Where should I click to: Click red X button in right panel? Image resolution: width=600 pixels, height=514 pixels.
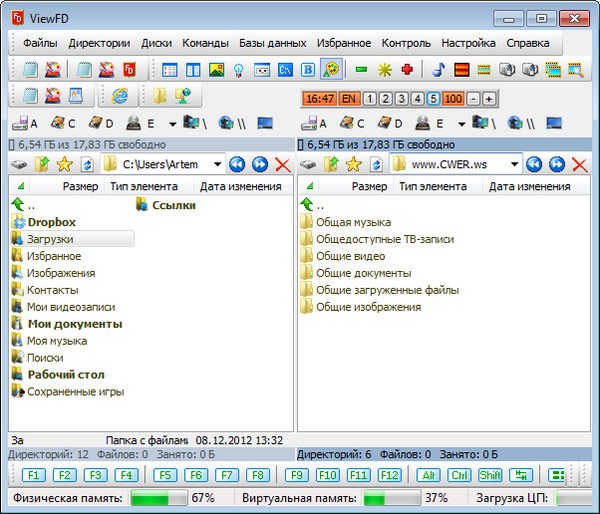point(579,164)
